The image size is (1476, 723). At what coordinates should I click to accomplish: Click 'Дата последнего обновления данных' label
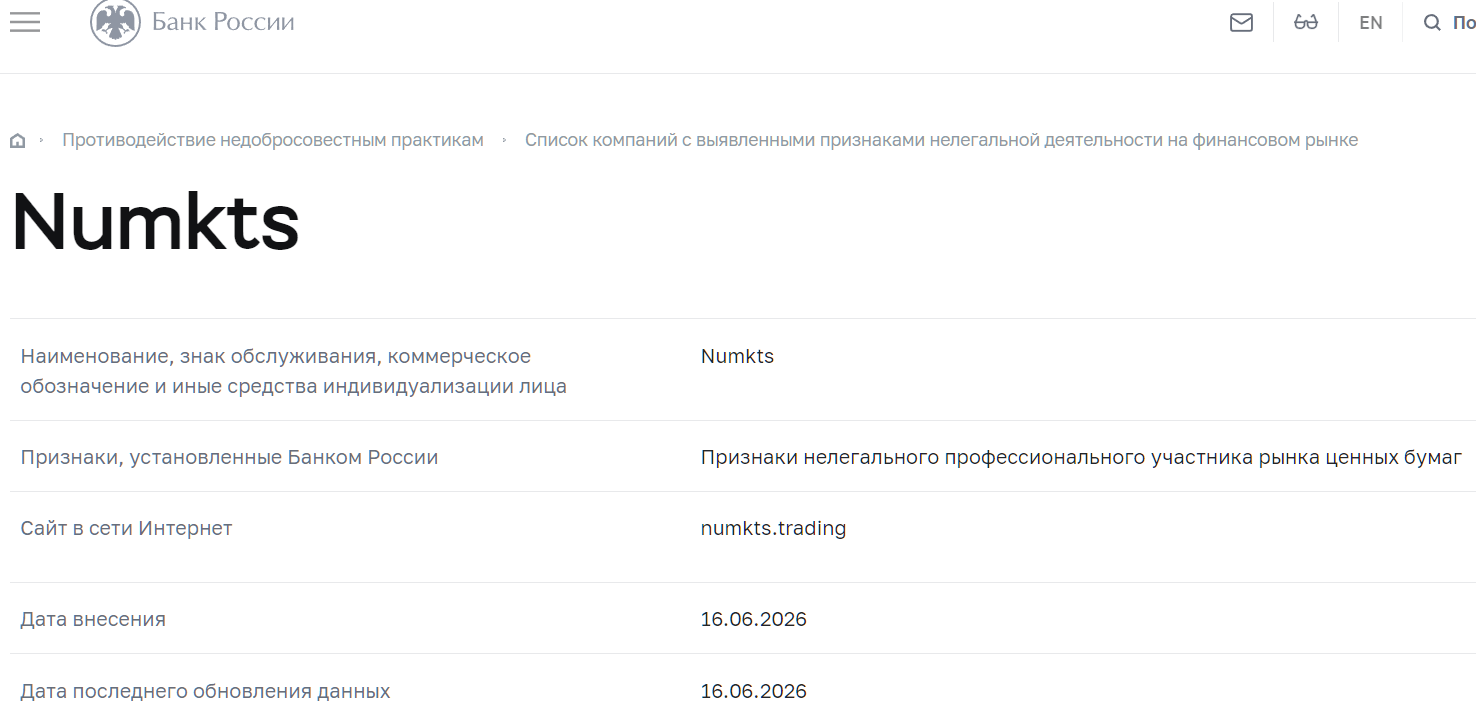(x=205, y=691)
